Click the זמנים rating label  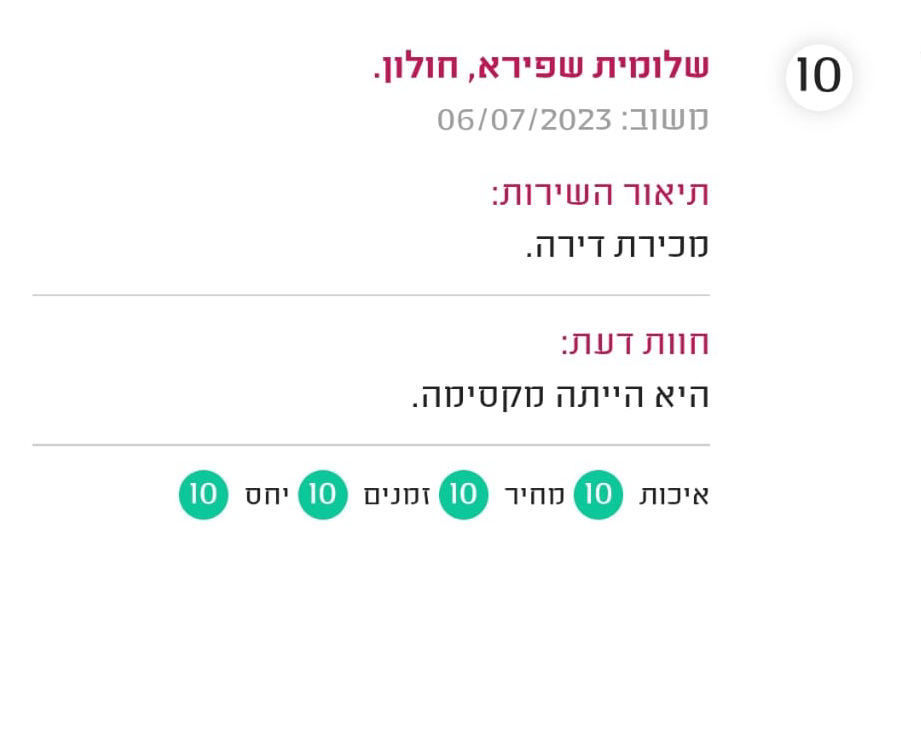396,495
